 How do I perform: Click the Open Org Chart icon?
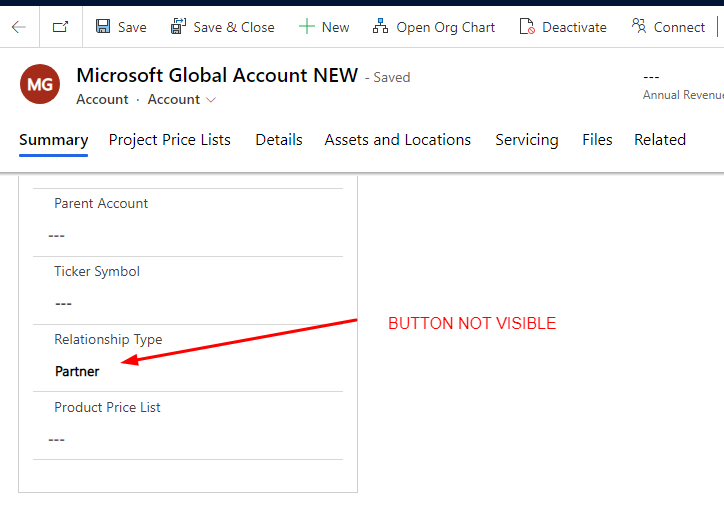[x=380, y=26]
